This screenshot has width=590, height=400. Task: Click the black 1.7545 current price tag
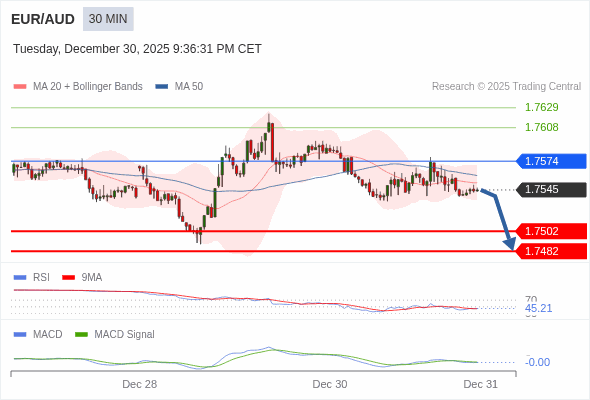[551, 189]
